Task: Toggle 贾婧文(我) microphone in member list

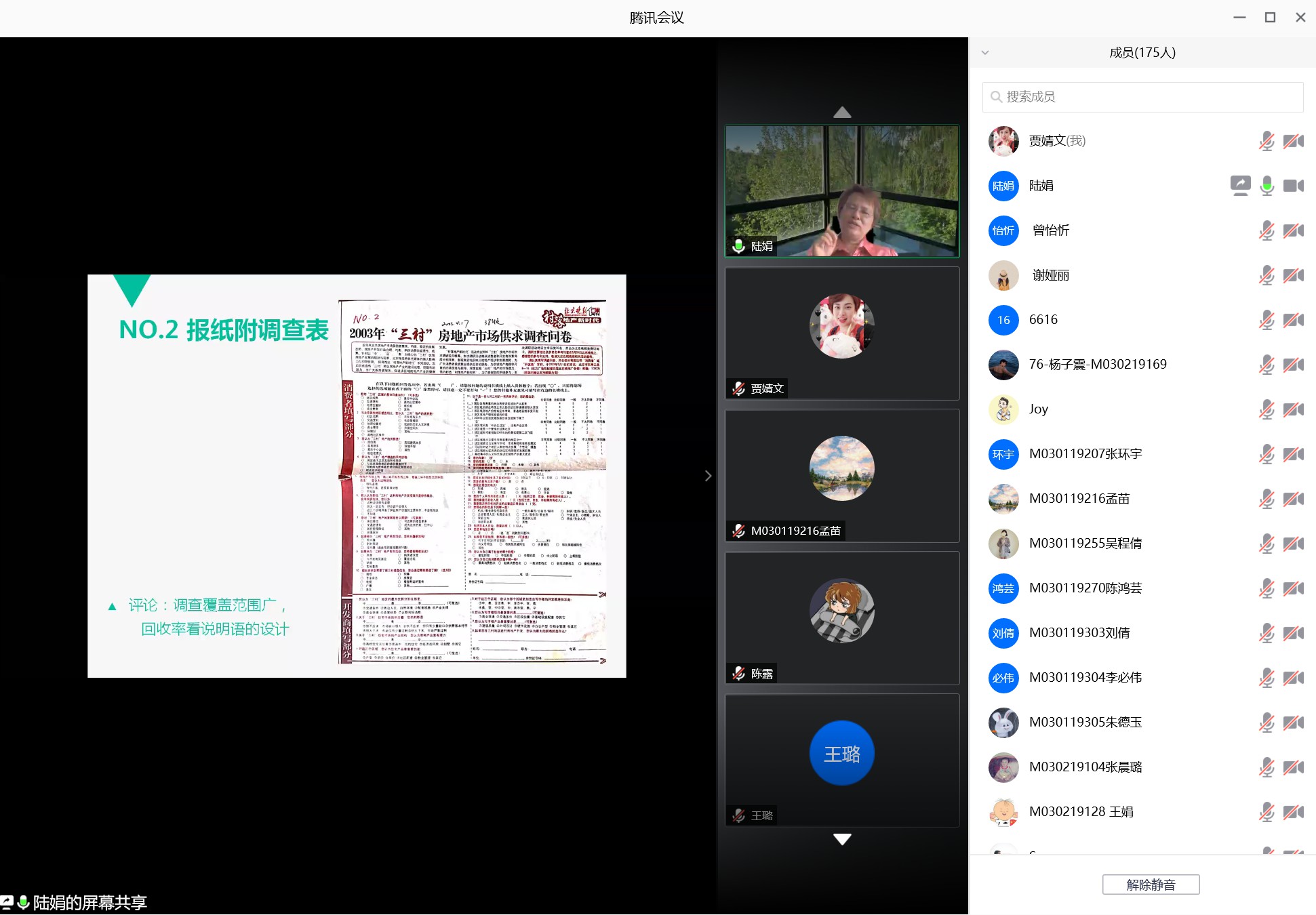Action: 1267,141
